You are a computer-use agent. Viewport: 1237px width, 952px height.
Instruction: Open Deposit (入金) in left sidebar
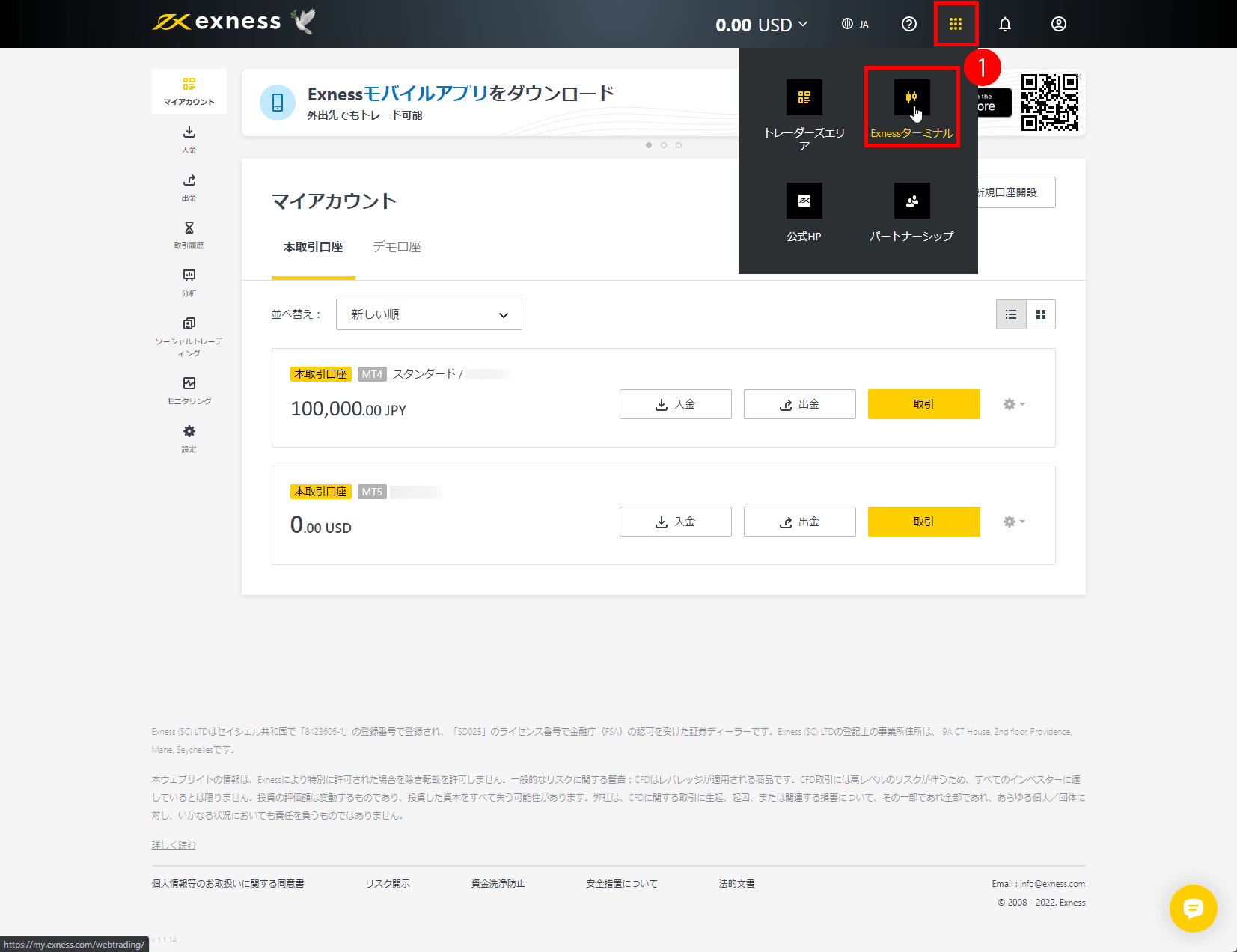pos(189,138)
